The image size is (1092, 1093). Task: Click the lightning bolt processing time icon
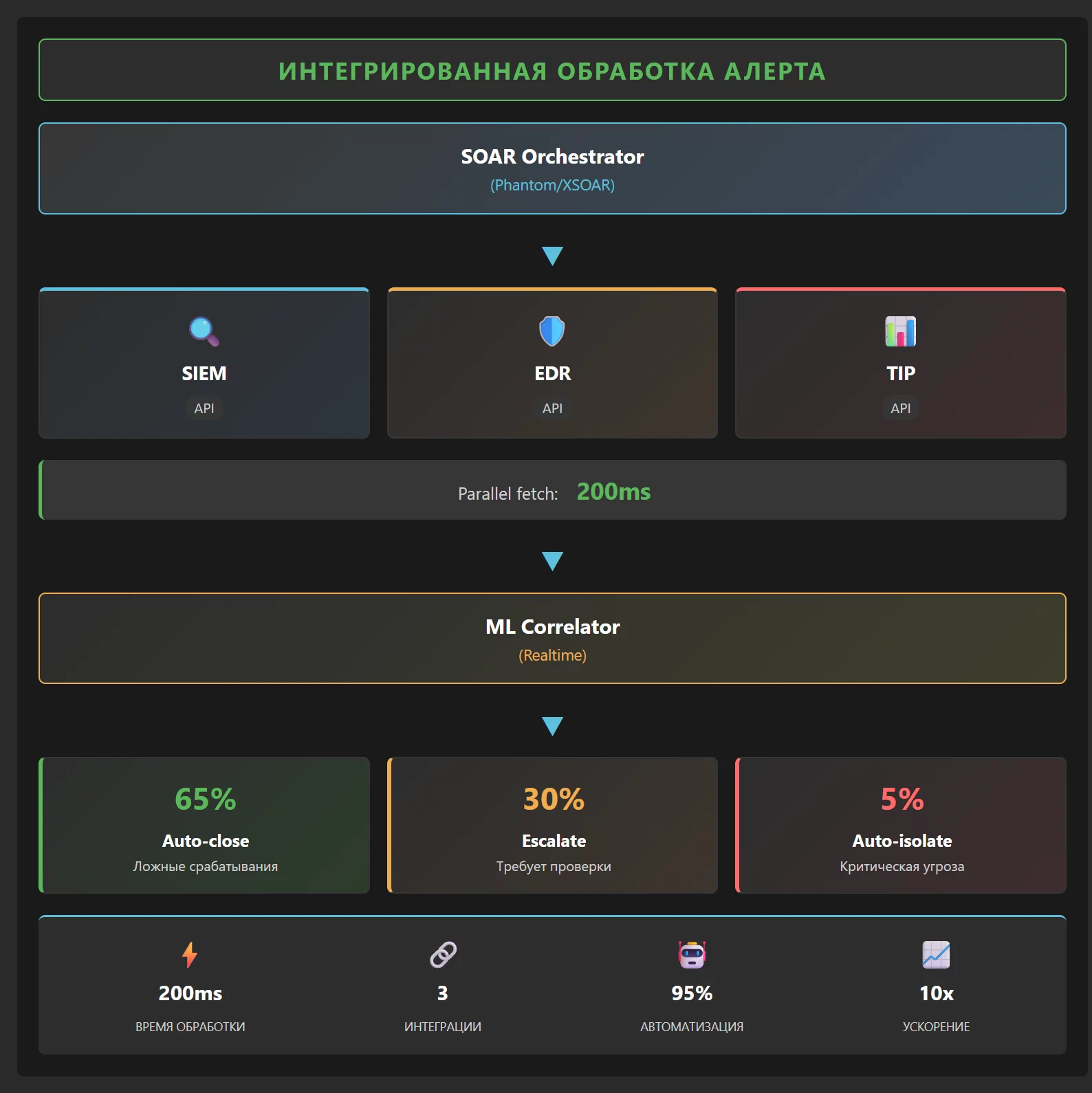point(190,955)
